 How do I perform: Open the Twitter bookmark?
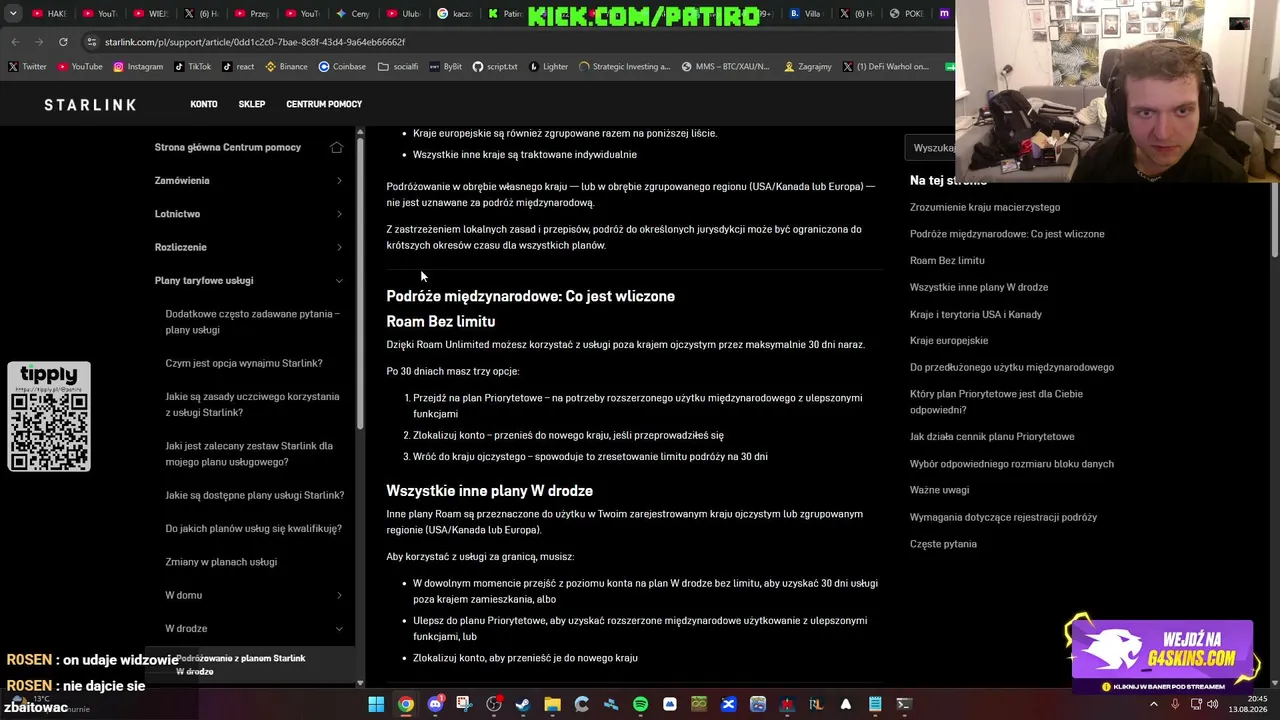(27, 67)
